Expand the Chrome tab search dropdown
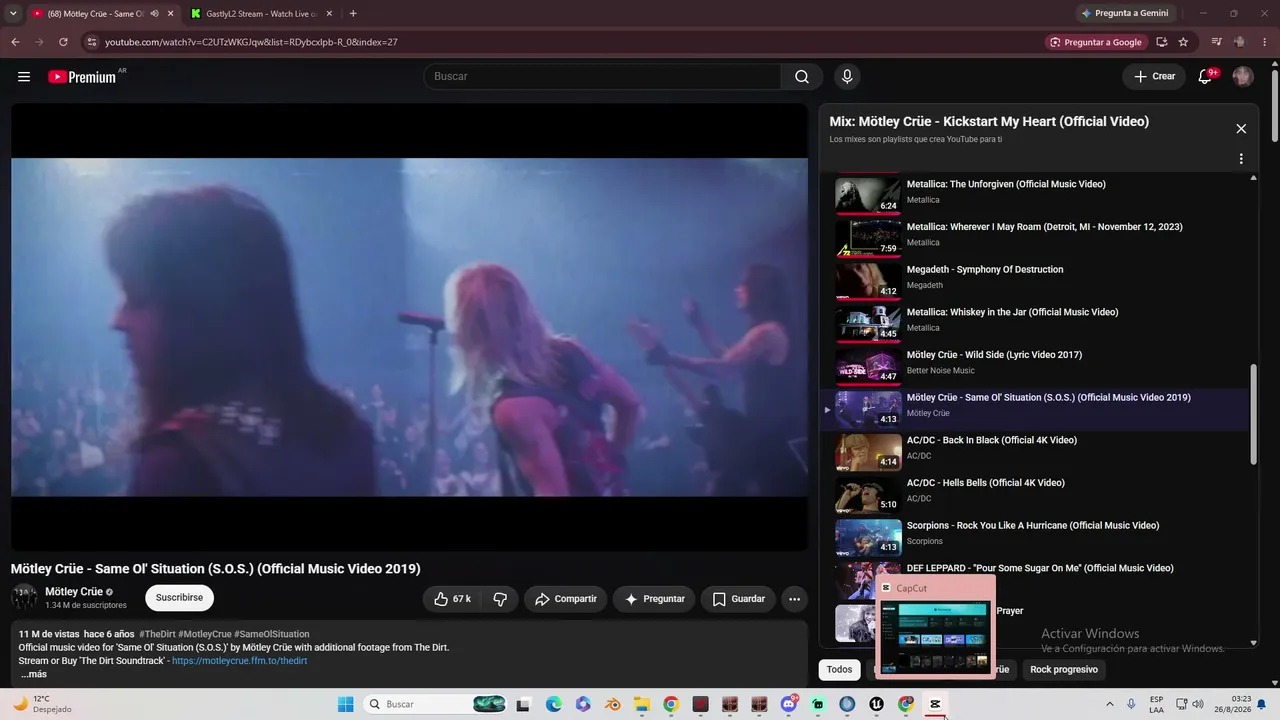This screenshot has height=720, width=1280. 13,14
